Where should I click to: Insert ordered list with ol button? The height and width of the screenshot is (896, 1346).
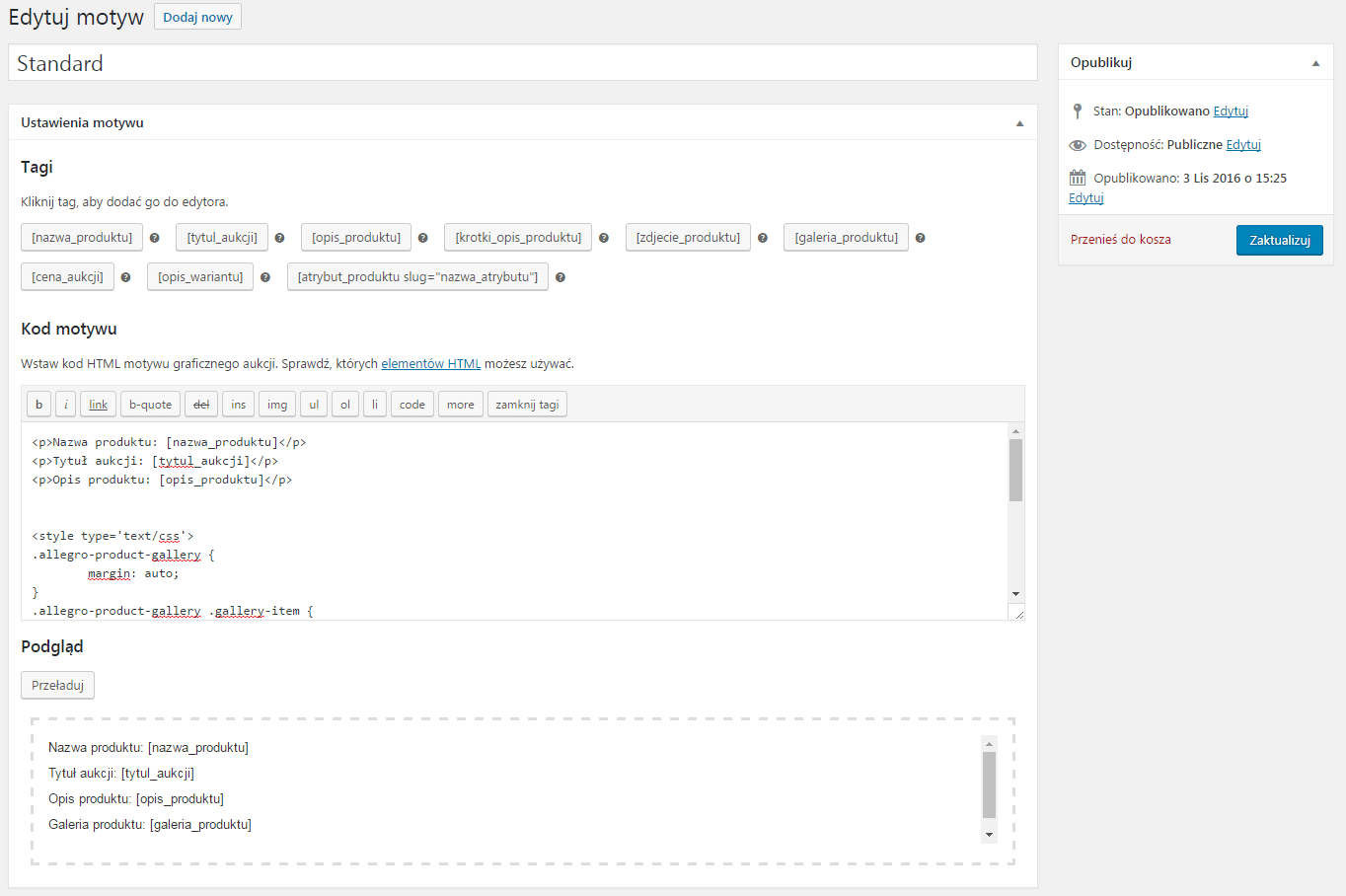345,405
